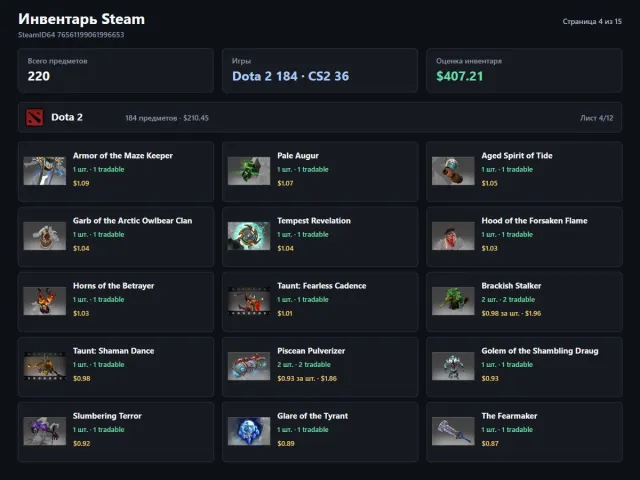Viewport: 640px width, 480px height.
Task: Click the inventory value $407.21
Action: pyautogui.click(x=459, y=76)
